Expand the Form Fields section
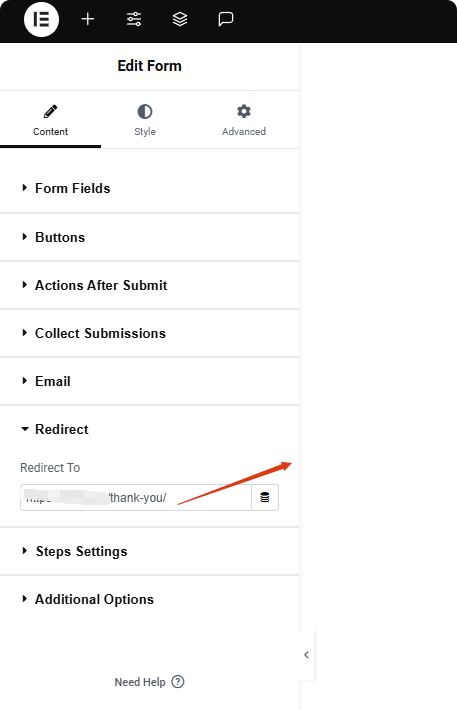The image size is (457, 710). 149,188
